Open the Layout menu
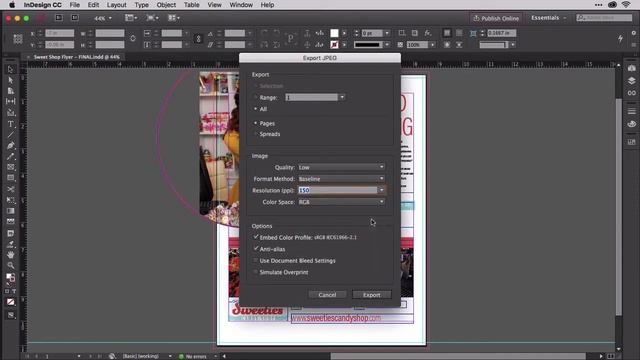Viewport: 640px width, 360px height. (116, 5)
